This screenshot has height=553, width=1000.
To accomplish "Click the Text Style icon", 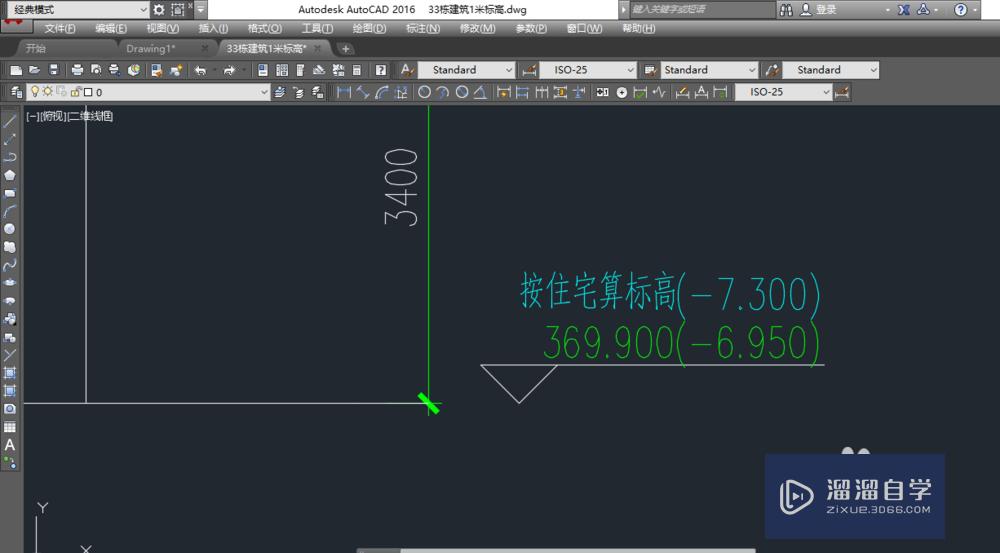I will click(x=406, y=70).
